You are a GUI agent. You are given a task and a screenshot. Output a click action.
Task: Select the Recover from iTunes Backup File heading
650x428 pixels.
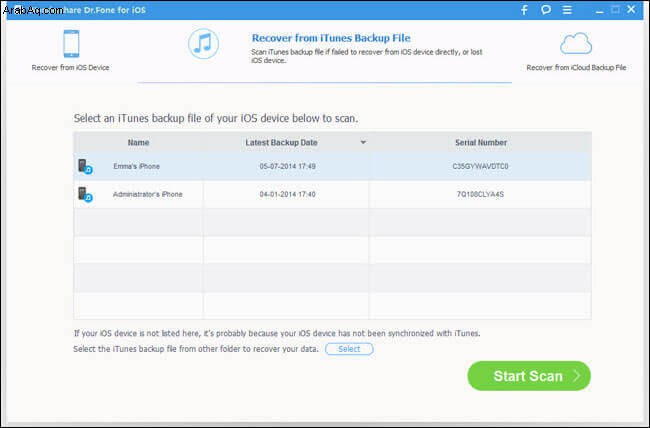click(331, 38)
